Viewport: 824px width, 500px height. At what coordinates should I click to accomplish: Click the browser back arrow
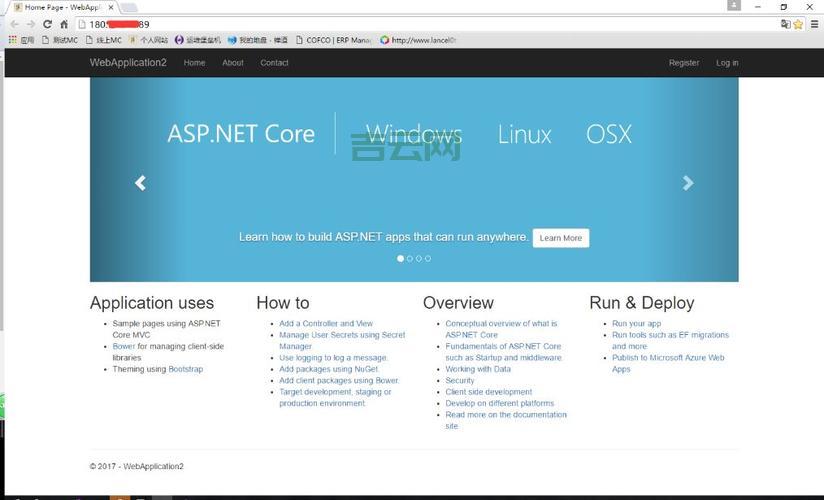13,24
